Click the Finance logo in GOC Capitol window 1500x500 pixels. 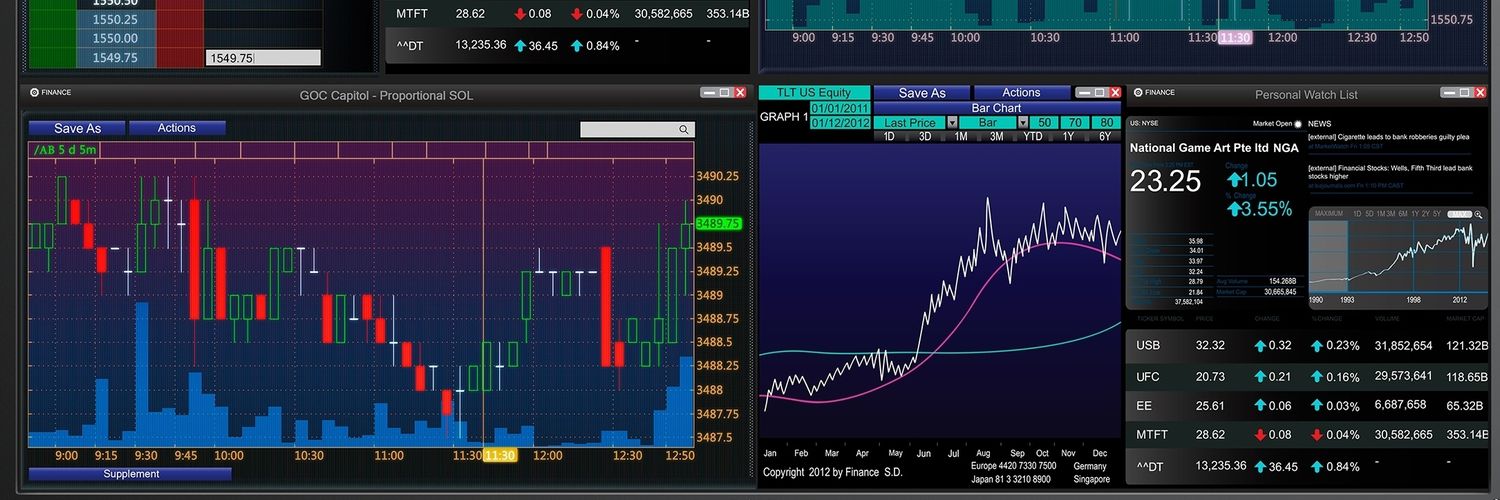coord(34,92)
